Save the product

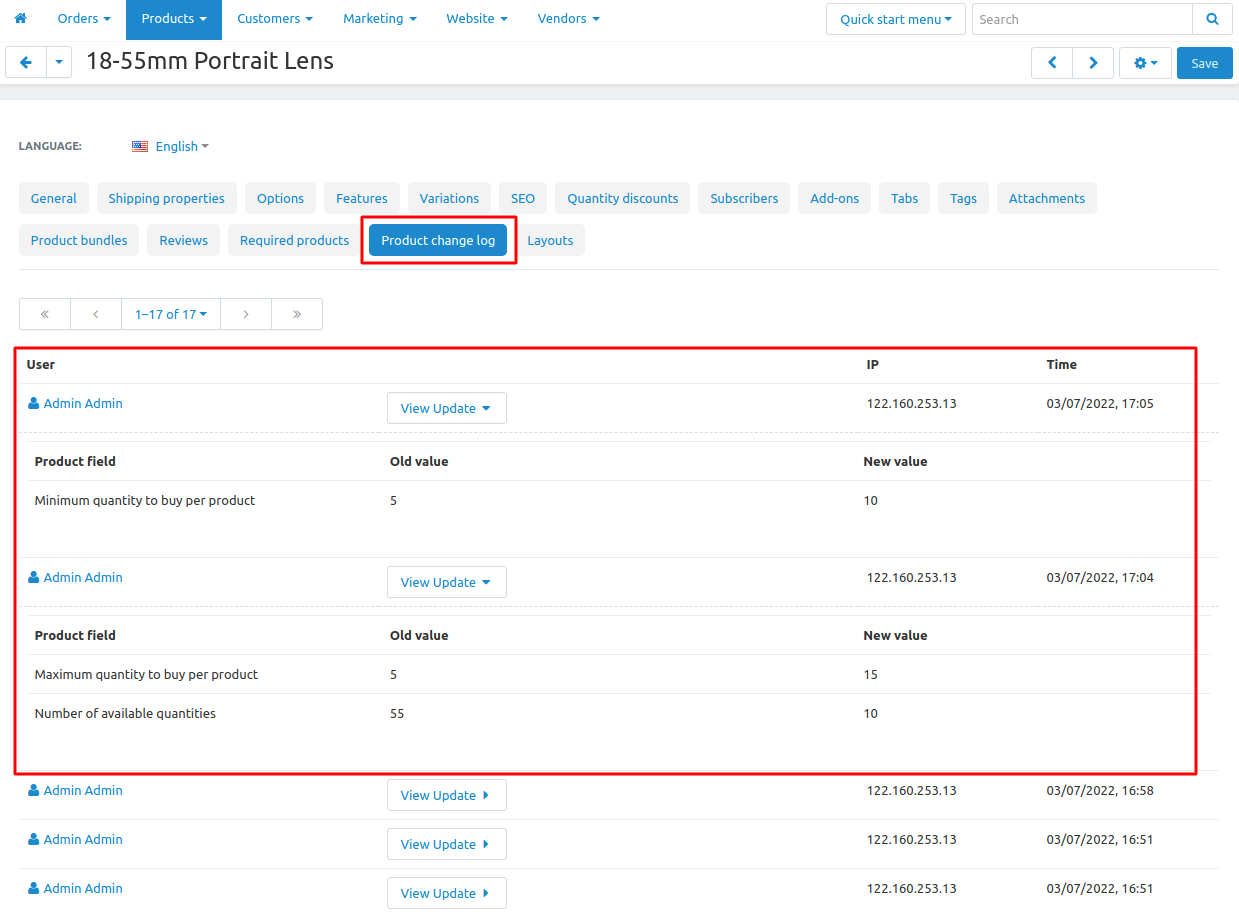tap(1205, 63)
